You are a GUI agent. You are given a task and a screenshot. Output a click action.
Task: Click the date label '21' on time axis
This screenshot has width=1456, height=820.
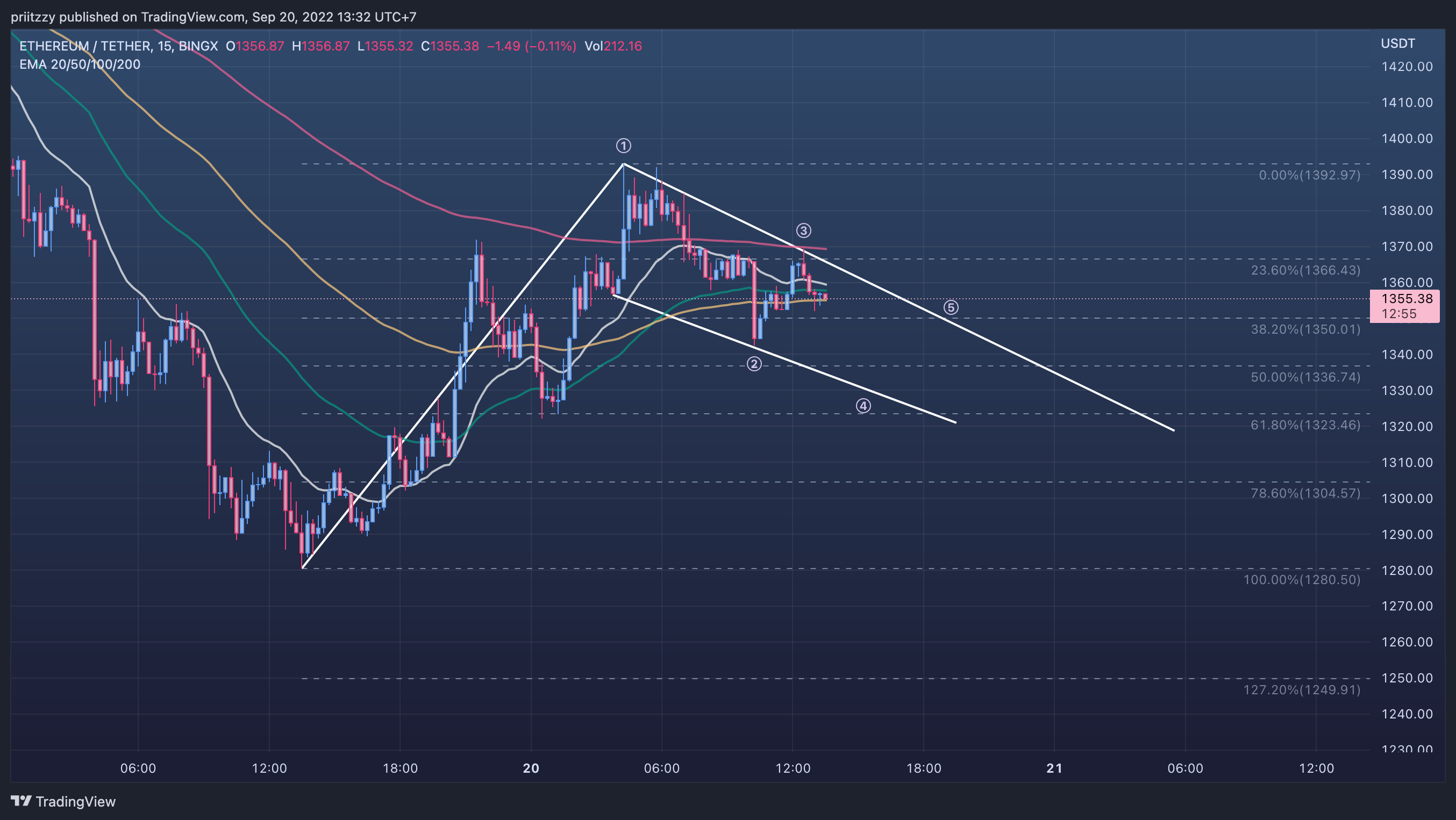coord(1054,768)
